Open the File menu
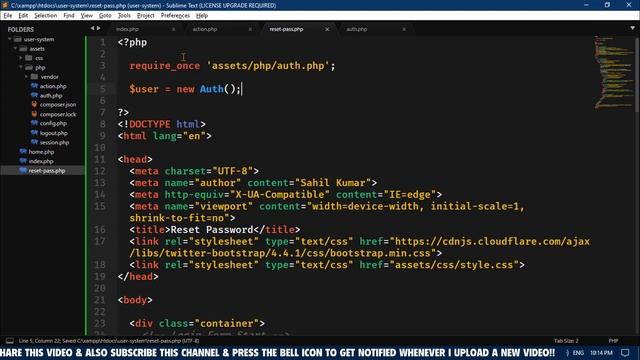Image resolution: width=640 pixels, height=360 pixels. pos(8,16)
